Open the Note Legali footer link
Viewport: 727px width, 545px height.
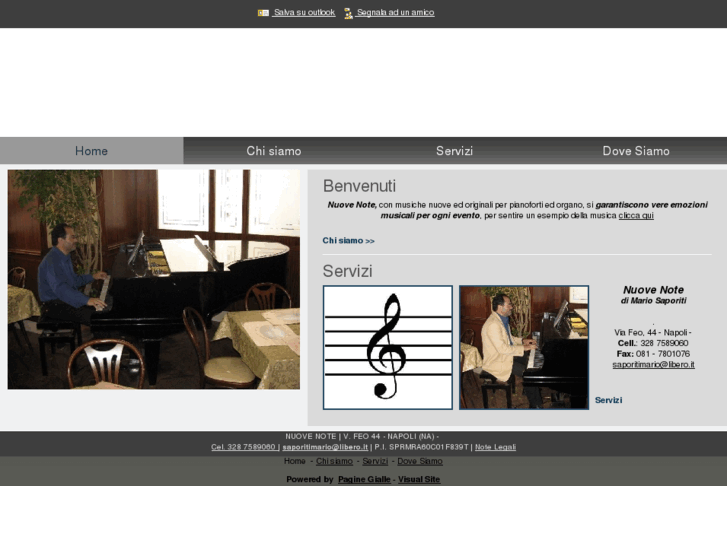tap(495, 447)
